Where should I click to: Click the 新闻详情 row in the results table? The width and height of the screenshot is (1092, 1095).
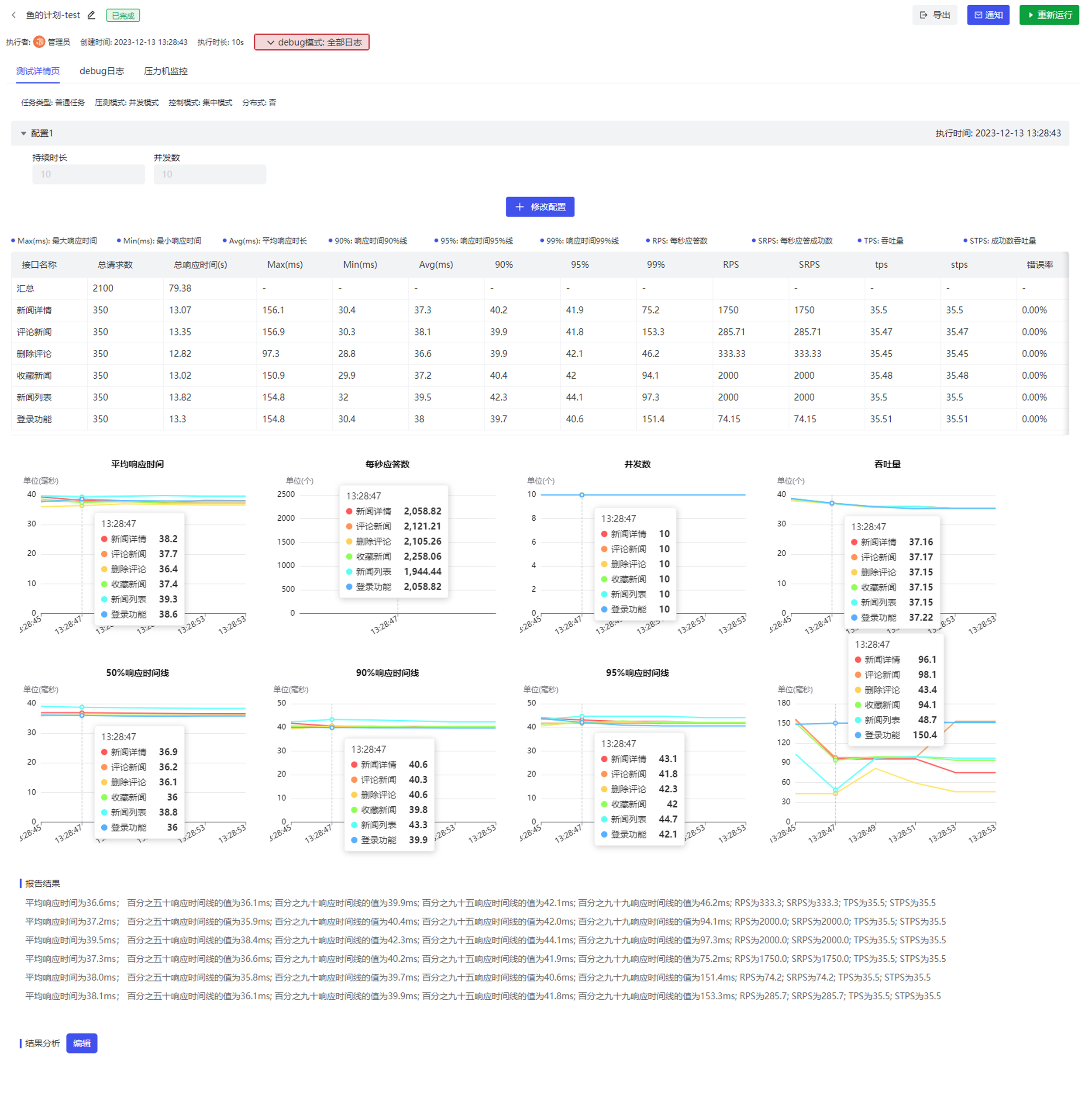tap(34, 311)
